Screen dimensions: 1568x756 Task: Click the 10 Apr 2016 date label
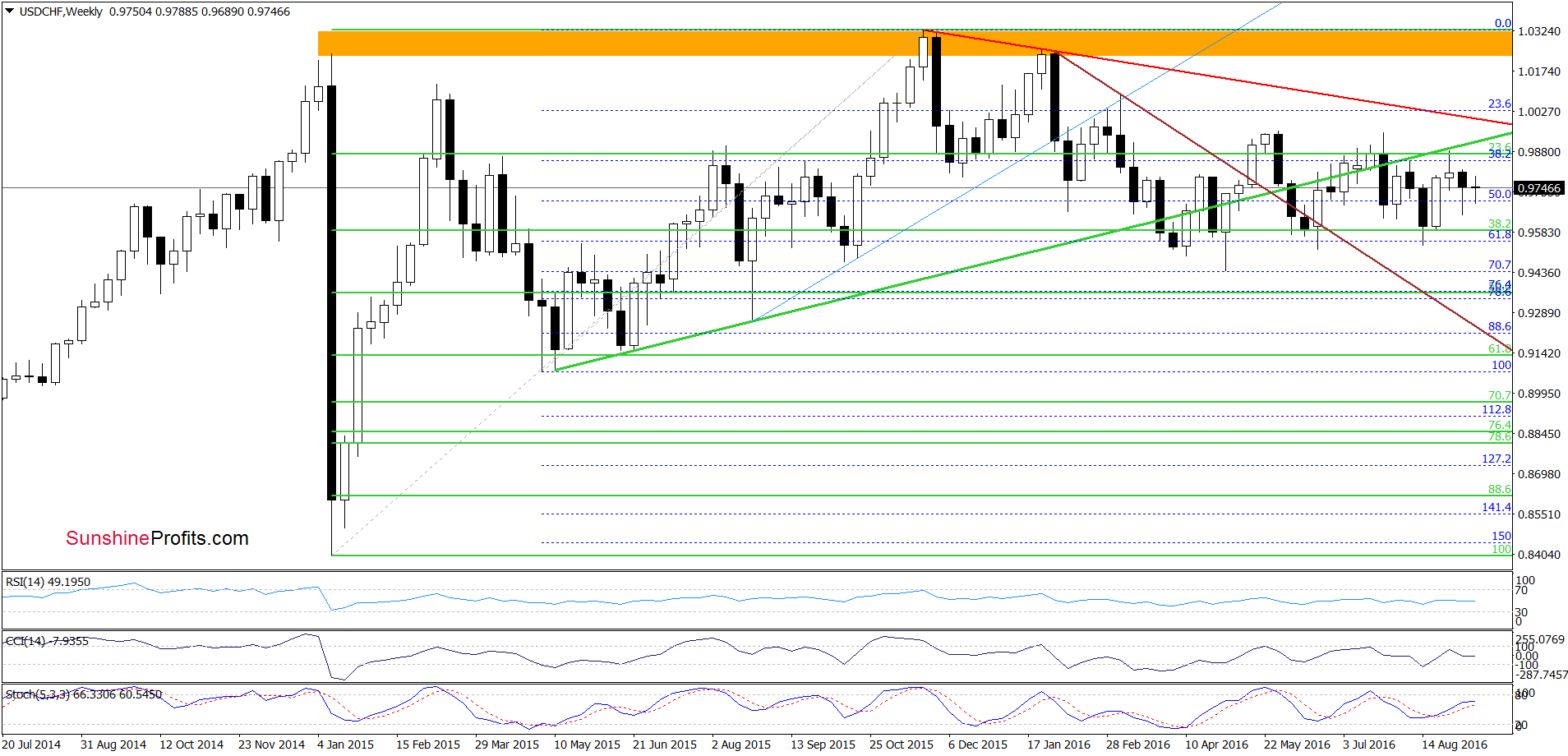pos(1216,744)
